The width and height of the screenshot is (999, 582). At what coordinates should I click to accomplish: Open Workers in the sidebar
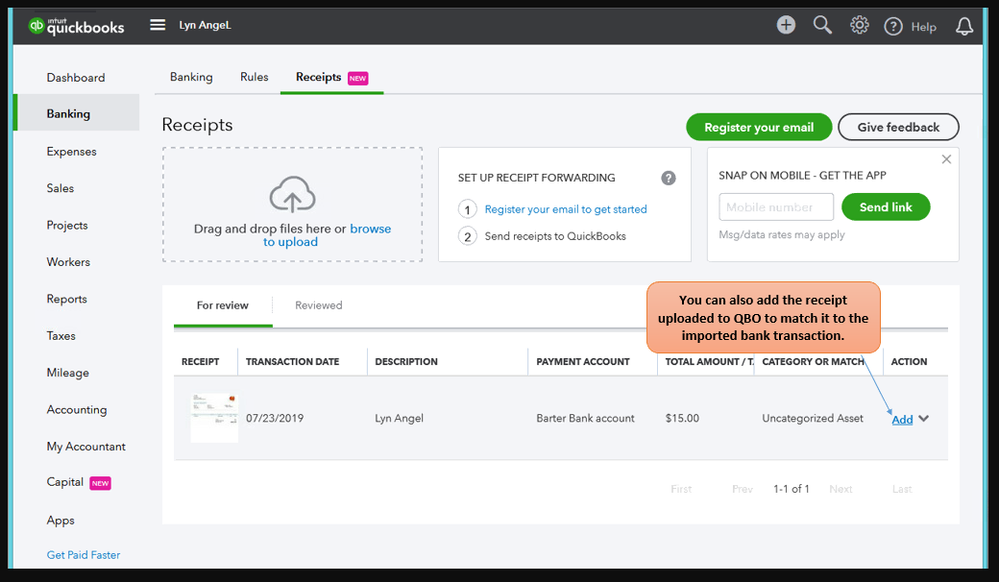pos(68,262)
